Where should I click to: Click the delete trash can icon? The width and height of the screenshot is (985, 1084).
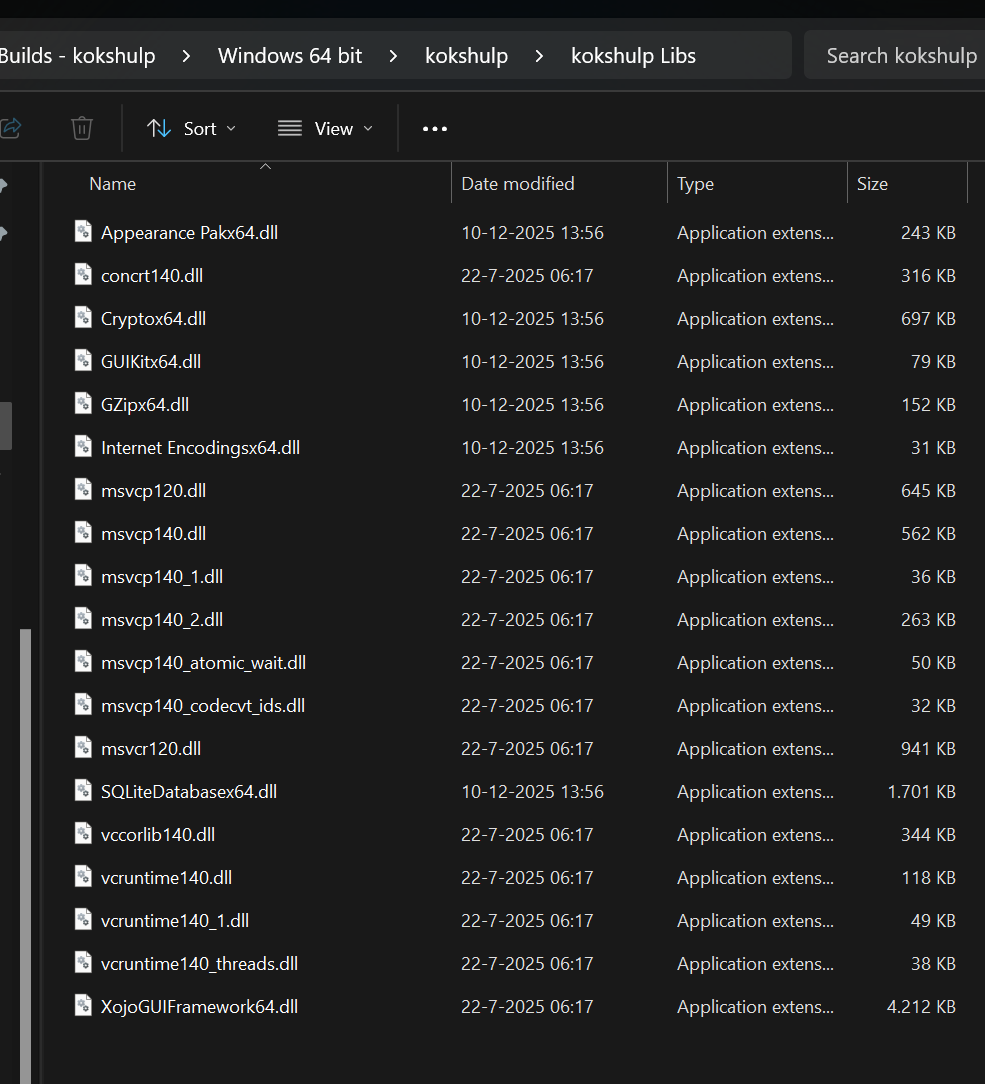pos(82,128)
